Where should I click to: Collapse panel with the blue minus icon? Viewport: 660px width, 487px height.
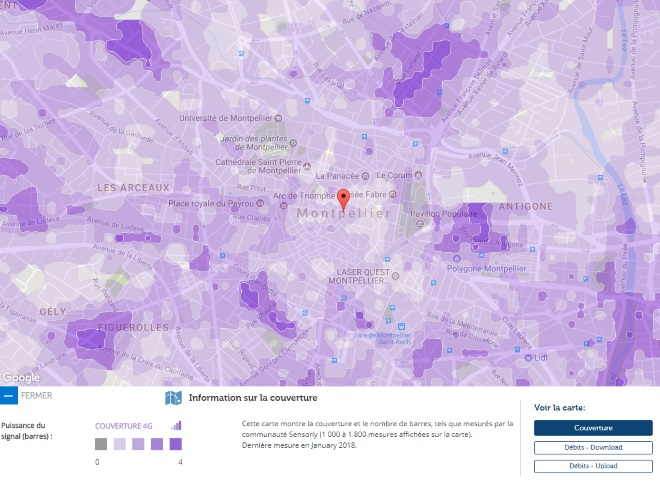point(8,396)
